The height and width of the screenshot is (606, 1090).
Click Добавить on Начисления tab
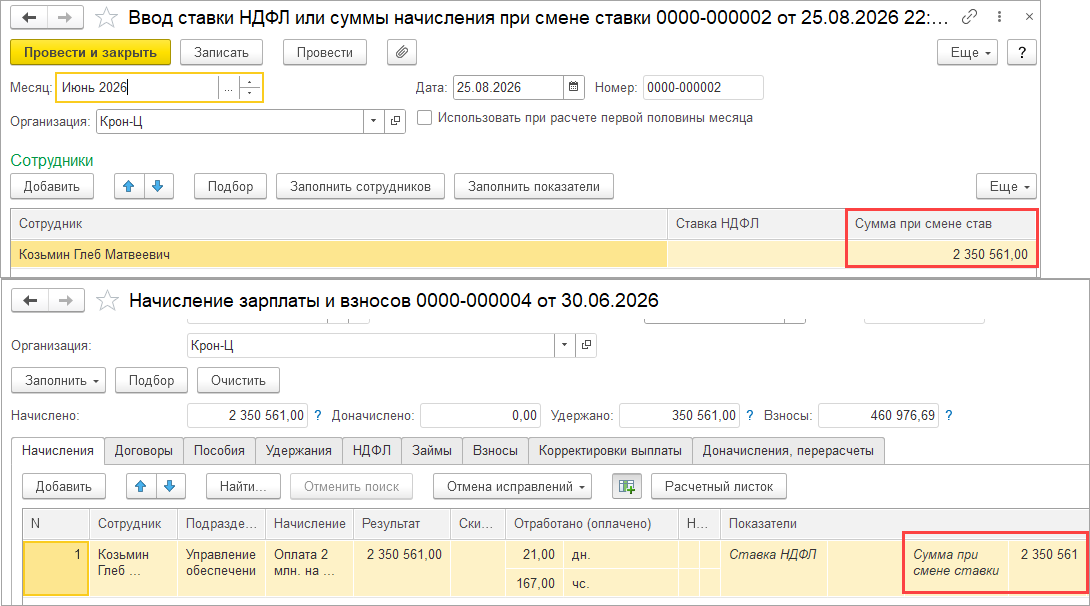click(64, 486)
